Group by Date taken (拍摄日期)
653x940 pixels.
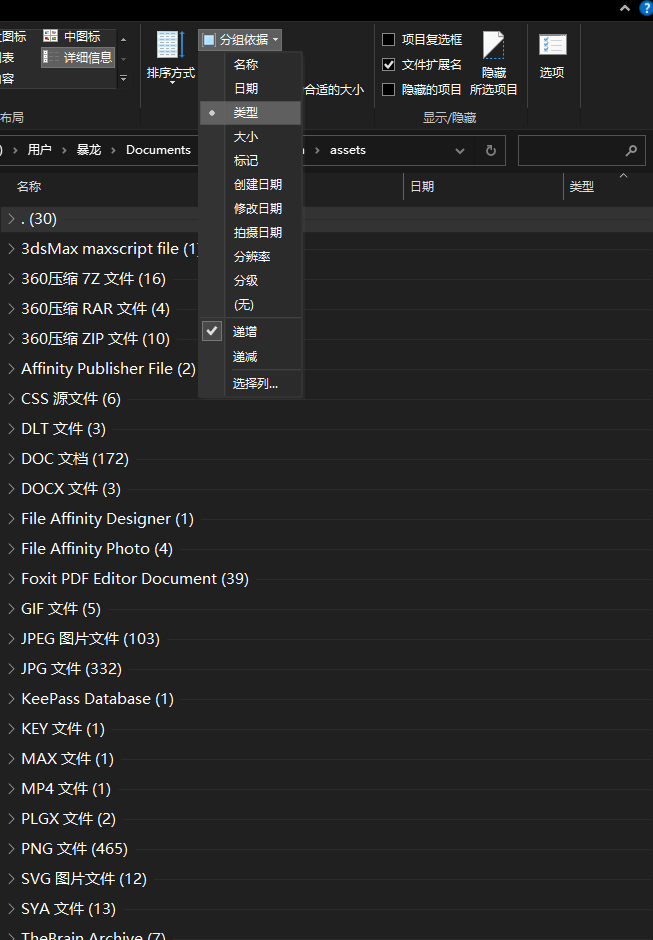pyautogui.click(x=251, y=233)
